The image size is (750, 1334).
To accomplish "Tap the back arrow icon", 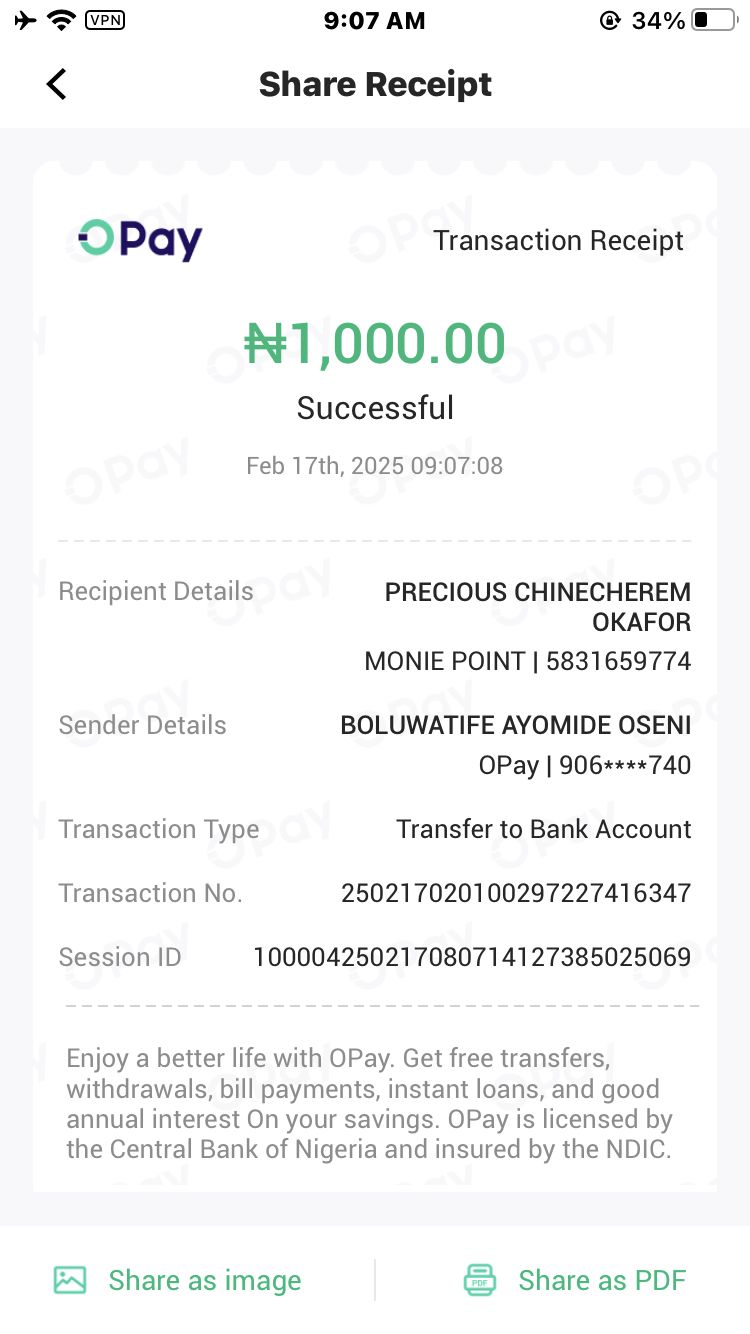I will click(x=57, y=84).
